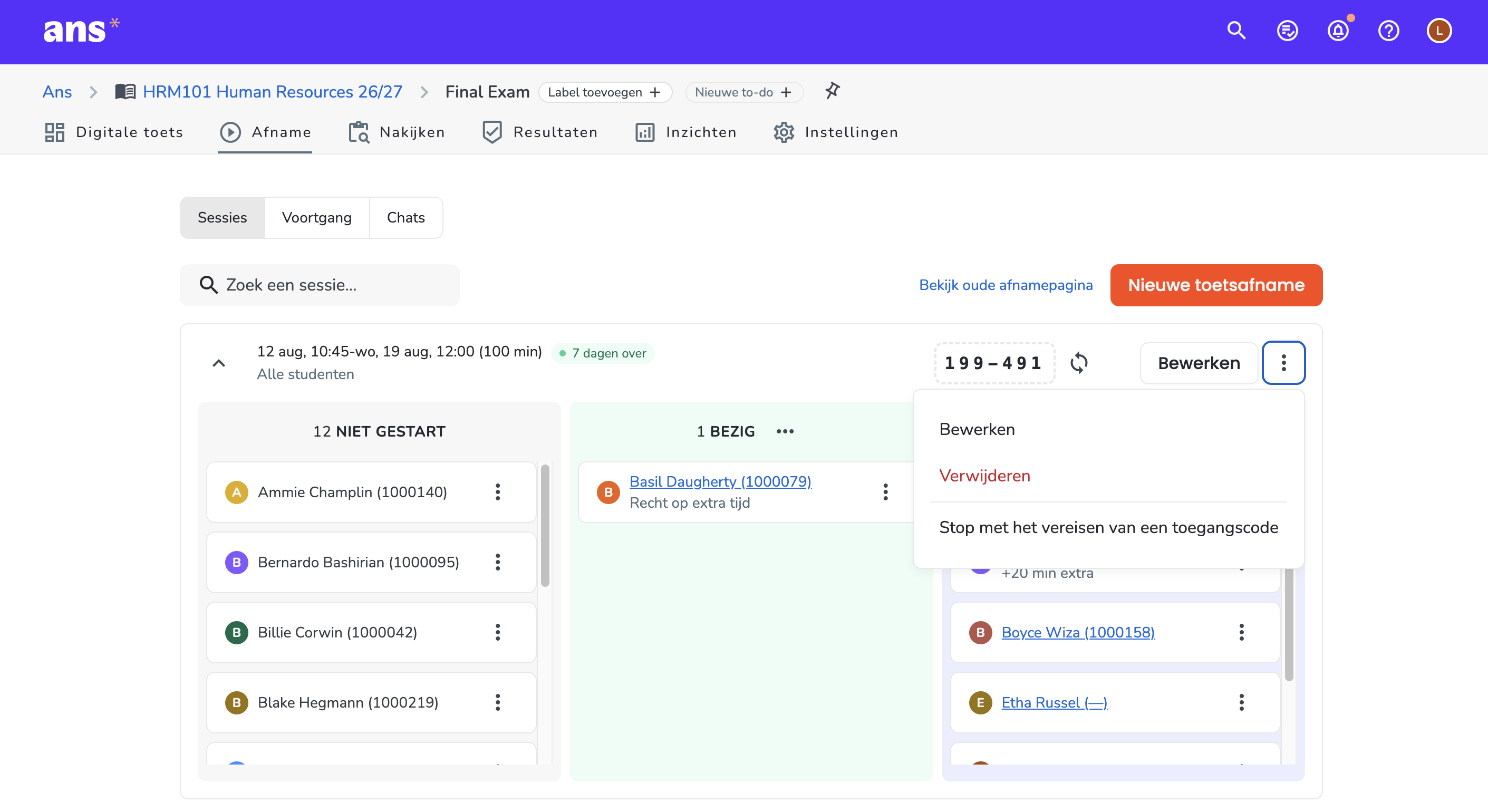Open the help question mark icon
The height and width of the screenshot is (812, 1488).
1388,31
